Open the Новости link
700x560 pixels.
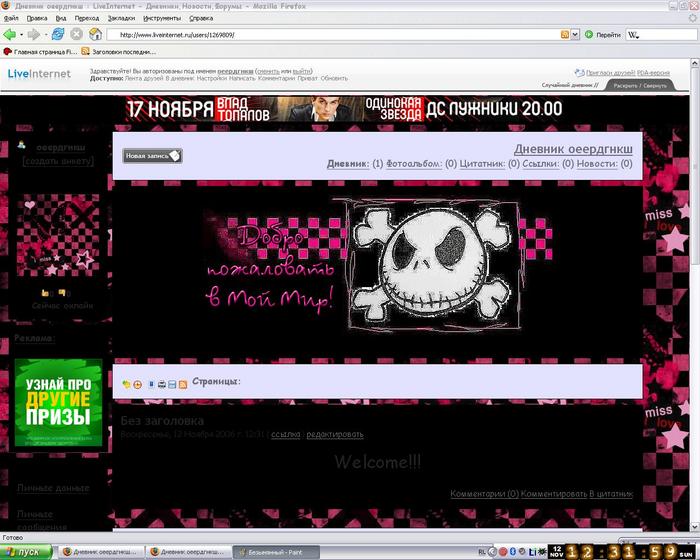[x=597, y=164]
